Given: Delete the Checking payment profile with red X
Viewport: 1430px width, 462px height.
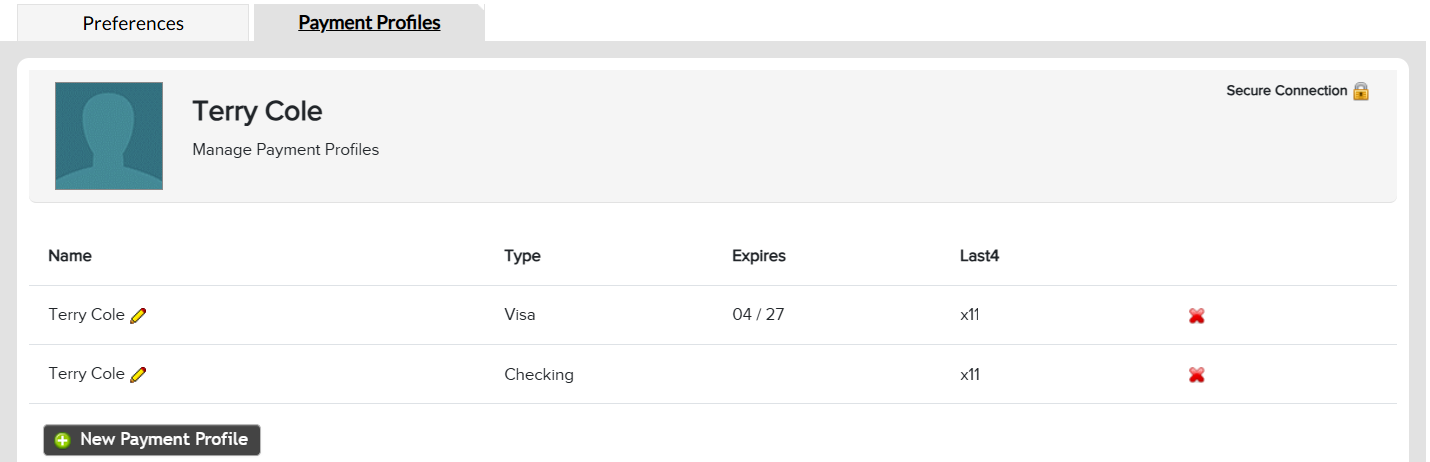Looking at the screenshot, I should pos(1196,375).
